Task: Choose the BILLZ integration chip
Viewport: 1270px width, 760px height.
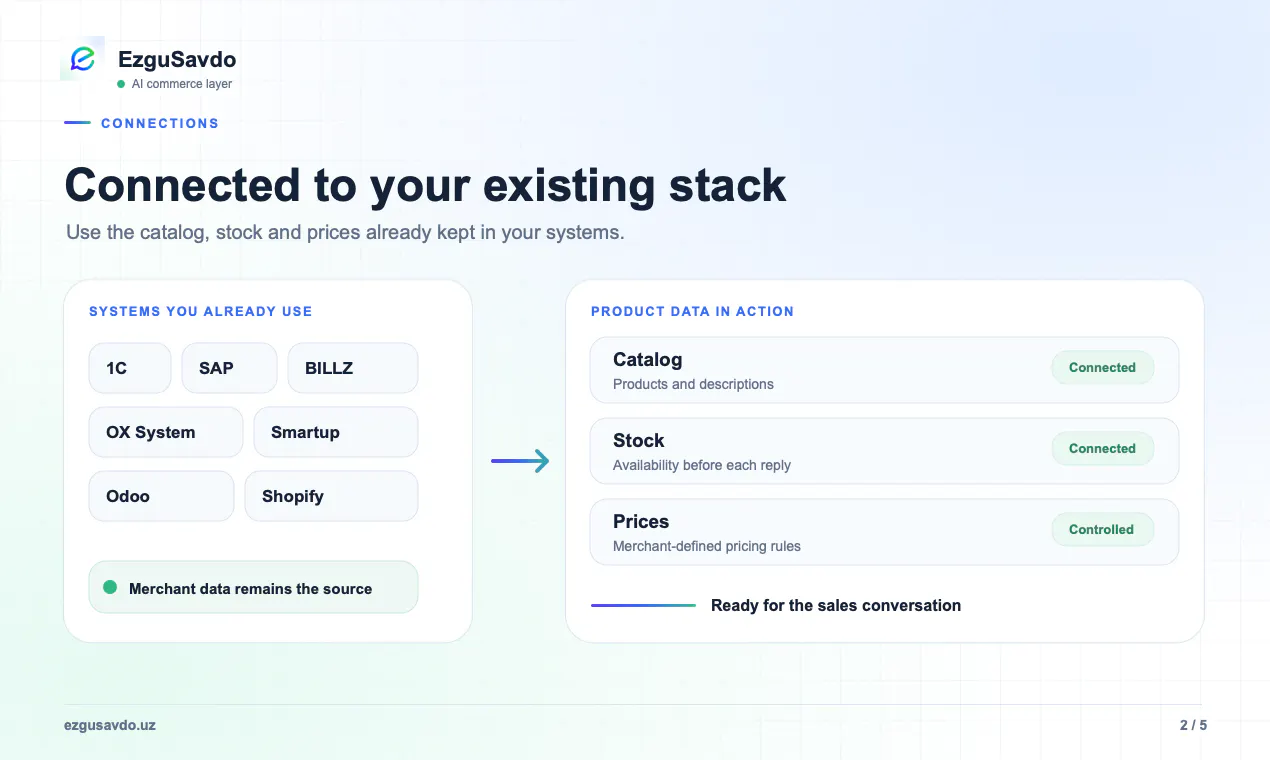Action: click(353, 368)
